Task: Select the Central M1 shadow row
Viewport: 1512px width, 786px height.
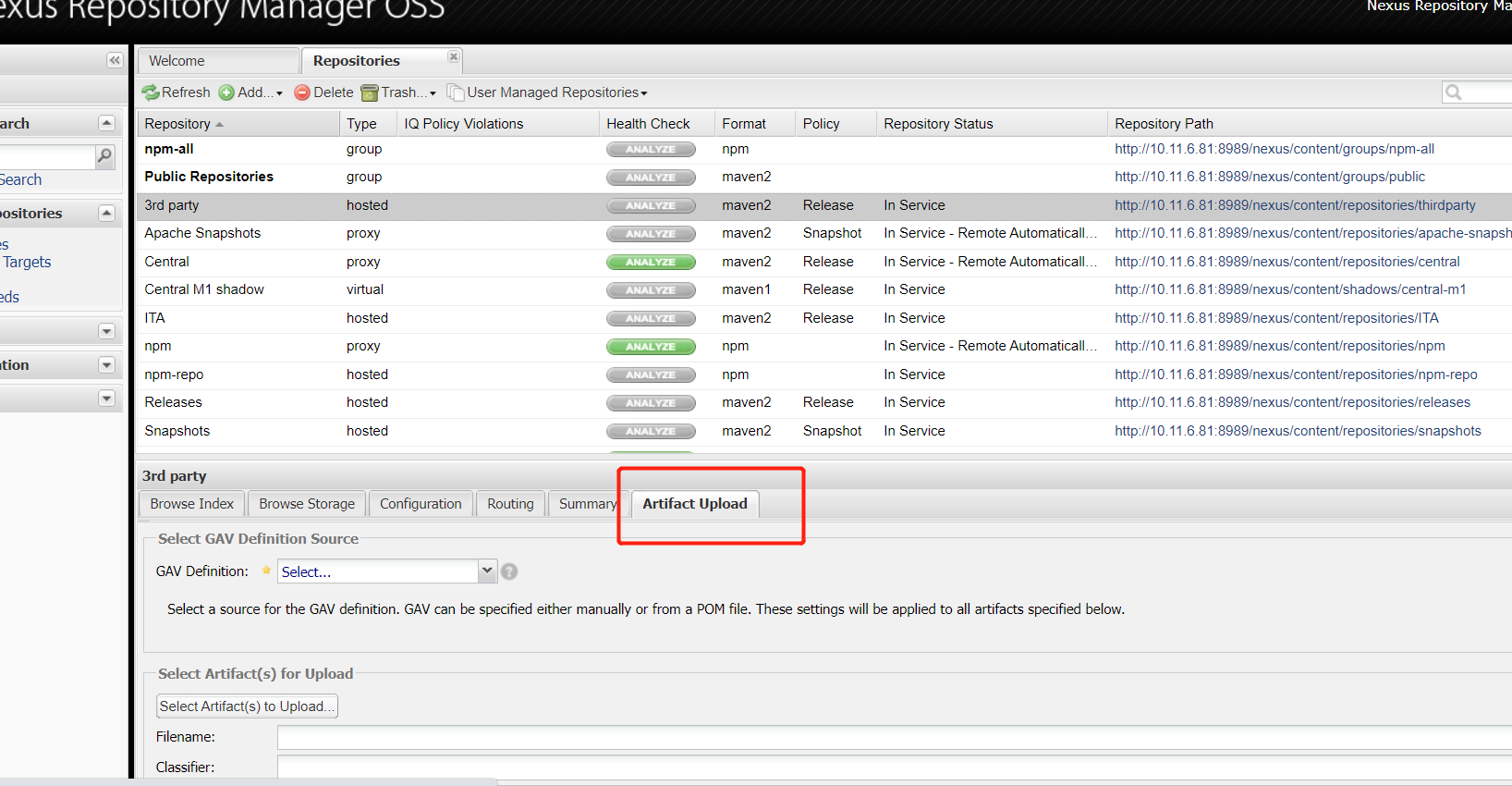Action: pyautogui.click(x=824, y=289)
